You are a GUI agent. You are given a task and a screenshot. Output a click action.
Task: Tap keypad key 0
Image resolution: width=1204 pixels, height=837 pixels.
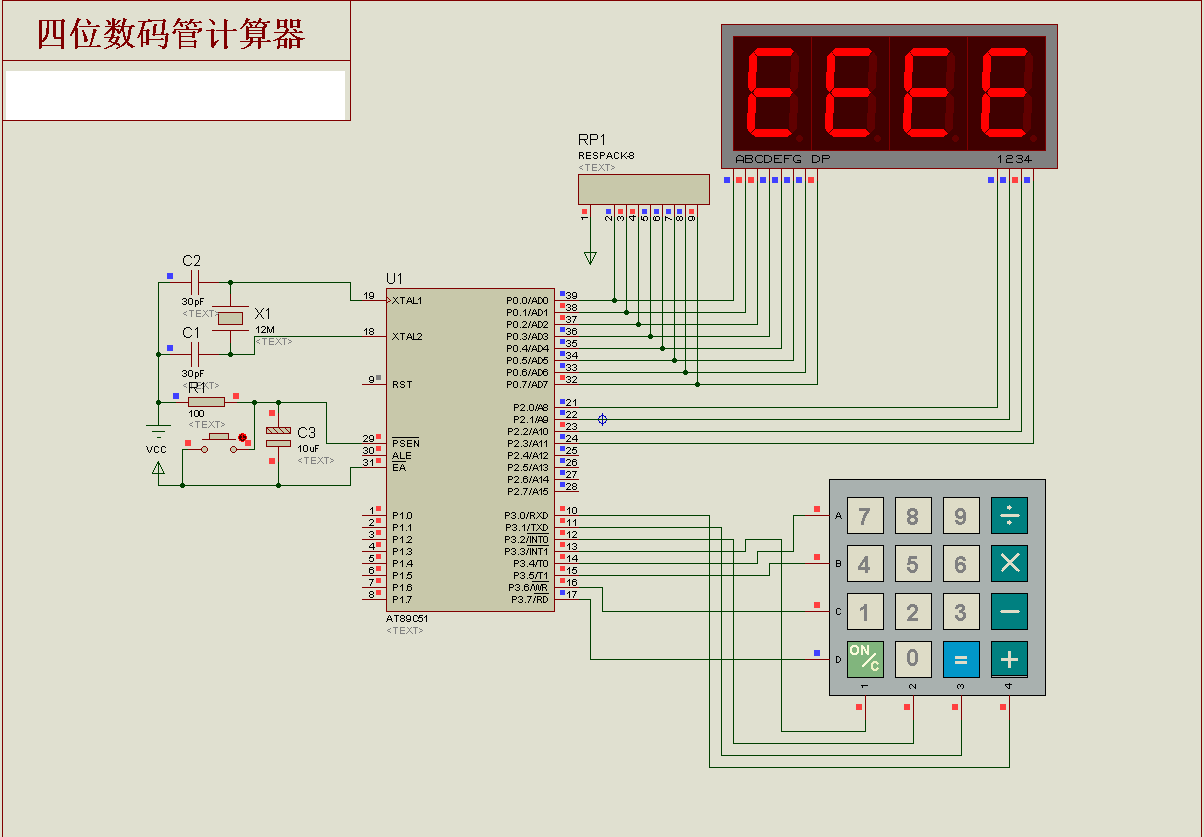[x=913, y=659]
